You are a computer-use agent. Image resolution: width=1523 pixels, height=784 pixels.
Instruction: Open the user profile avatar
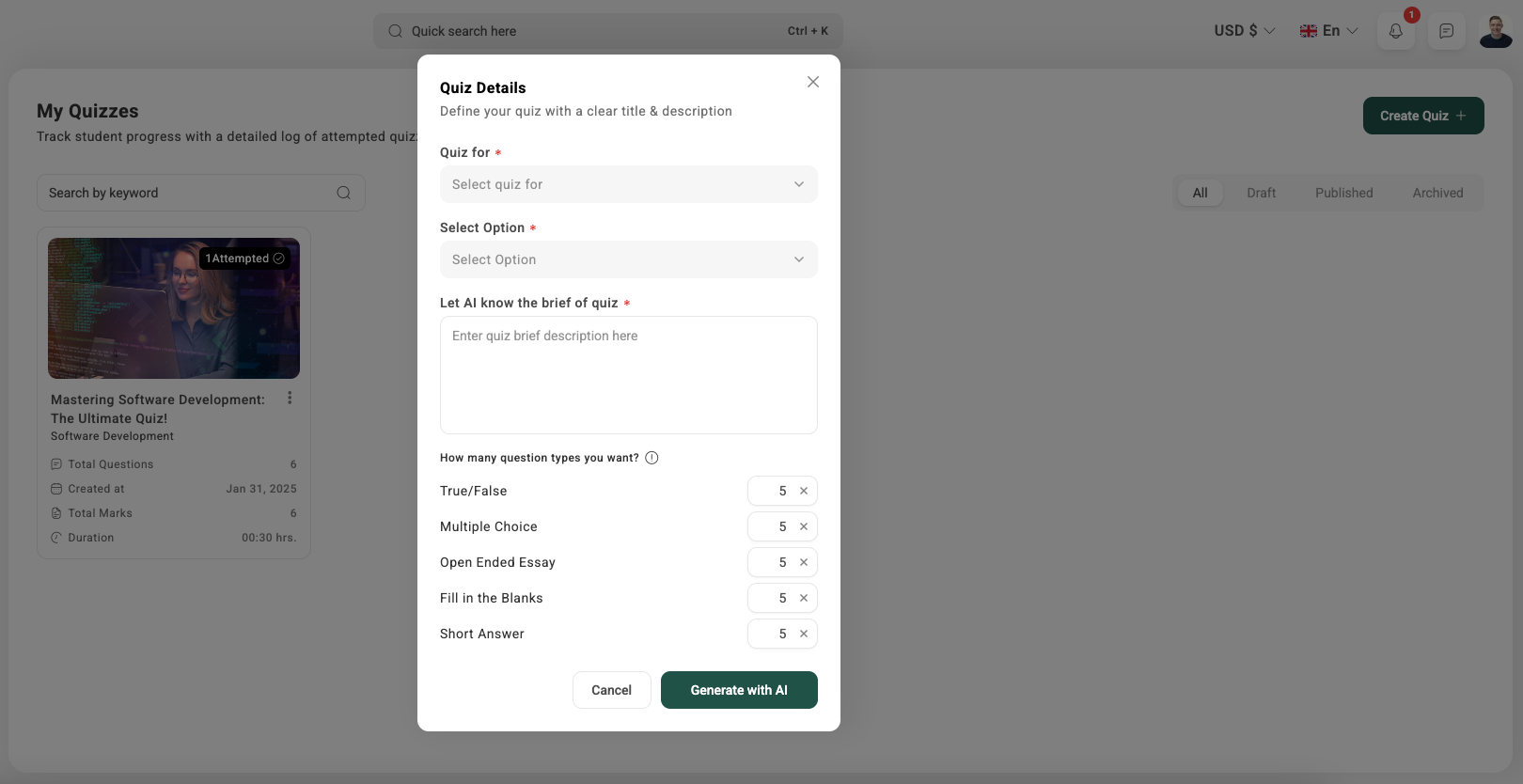(x=1495, y=31)
